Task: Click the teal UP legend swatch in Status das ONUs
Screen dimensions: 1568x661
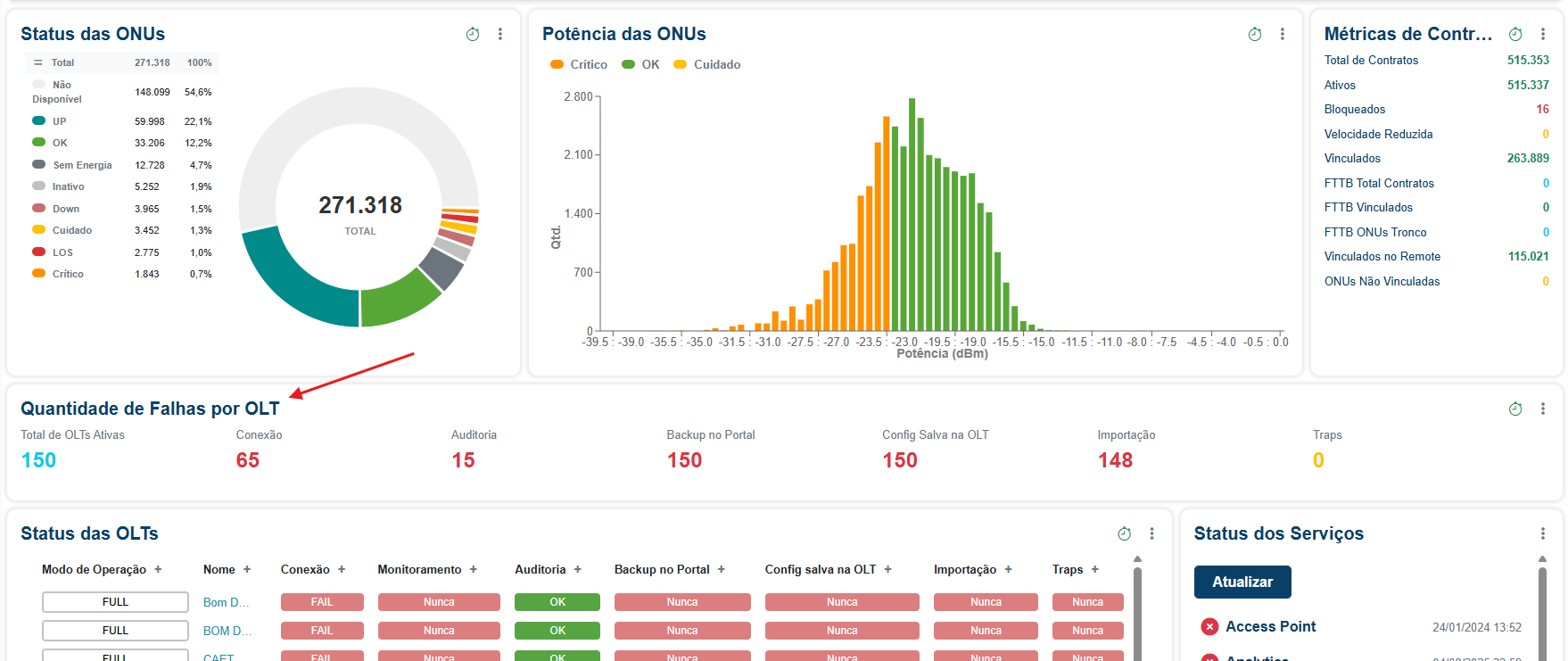Action: point(38,120)
